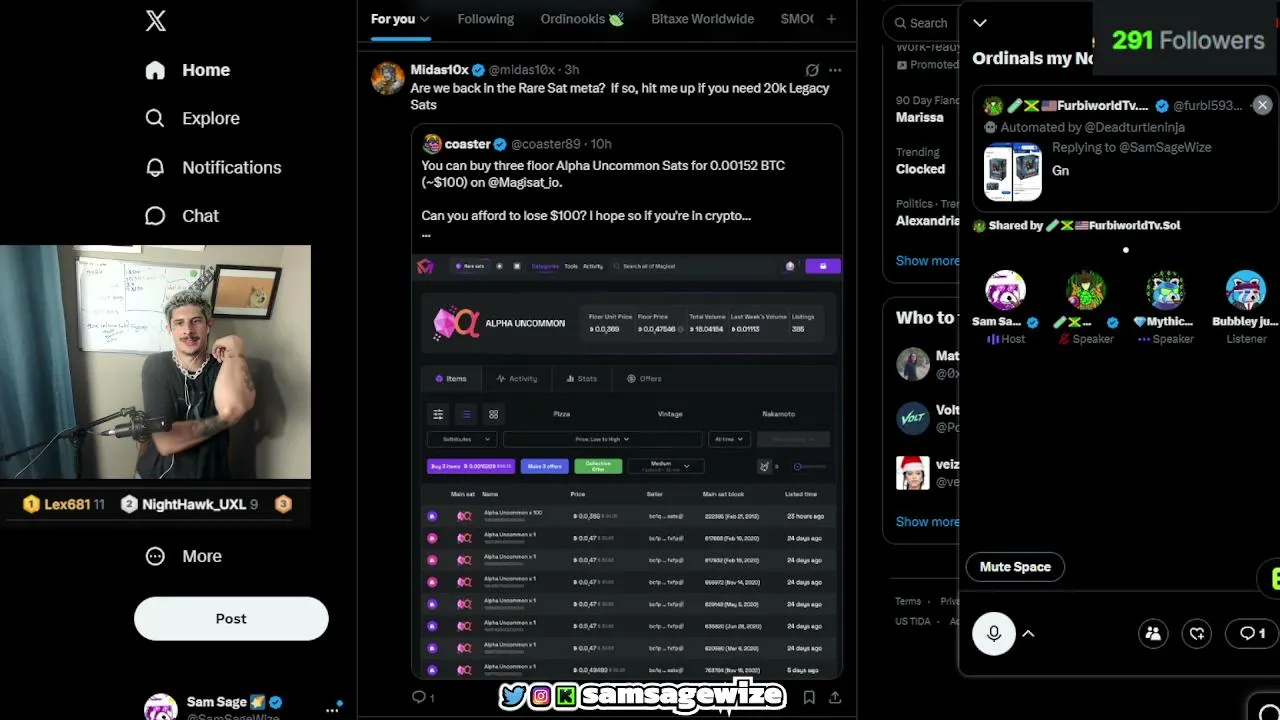
Task: Click the FurbiworldTv speaker avatar
Action: click(x=1085, y=291)
